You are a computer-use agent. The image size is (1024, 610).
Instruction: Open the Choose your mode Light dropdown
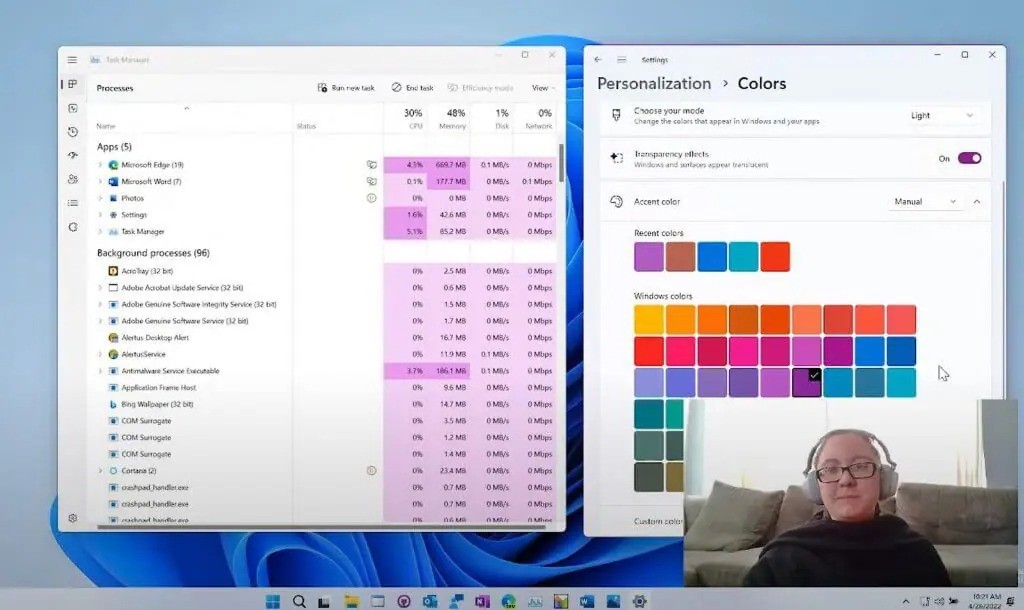940,116
